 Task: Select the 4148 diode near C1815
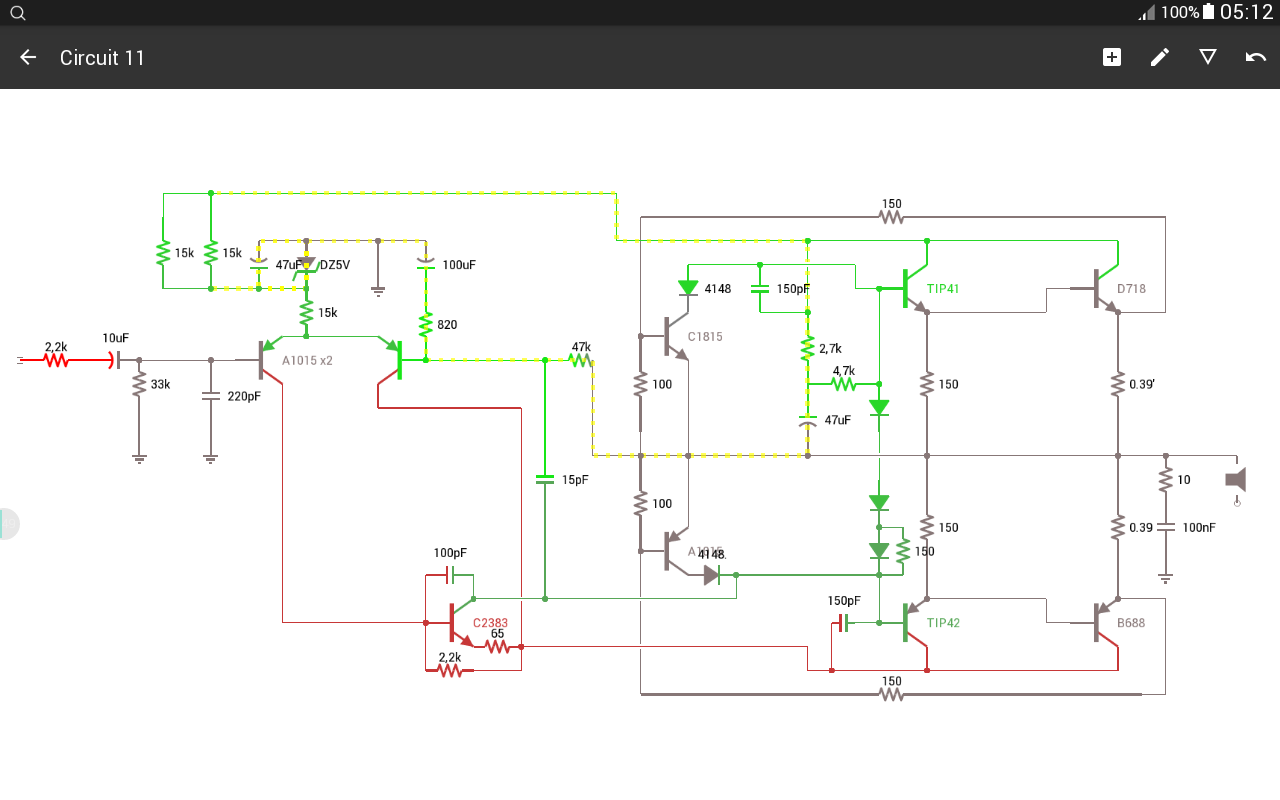click(688, 288)
